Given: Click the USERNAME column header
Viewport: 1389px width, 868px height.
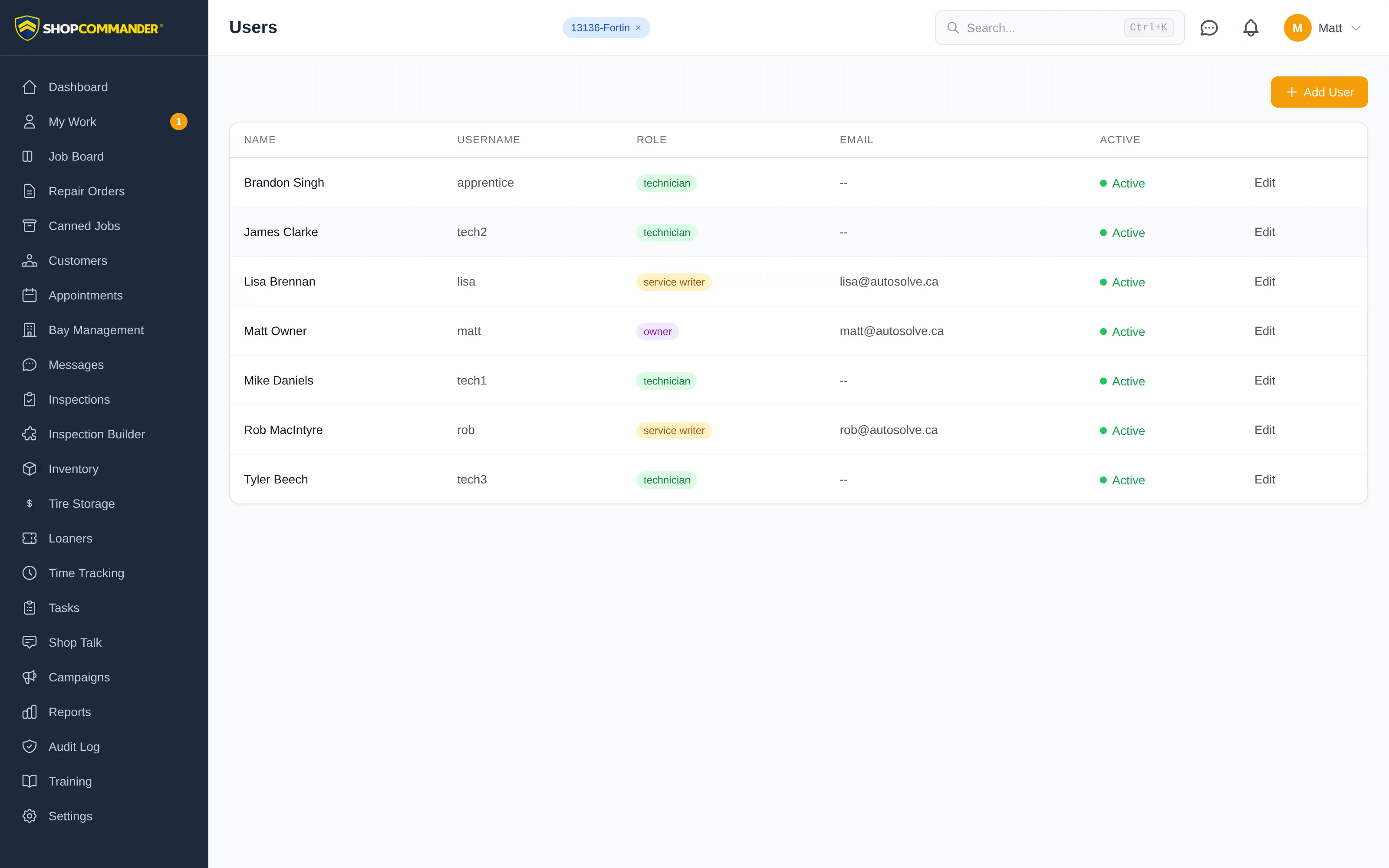Looking at the screenshot, I should 488,139.
